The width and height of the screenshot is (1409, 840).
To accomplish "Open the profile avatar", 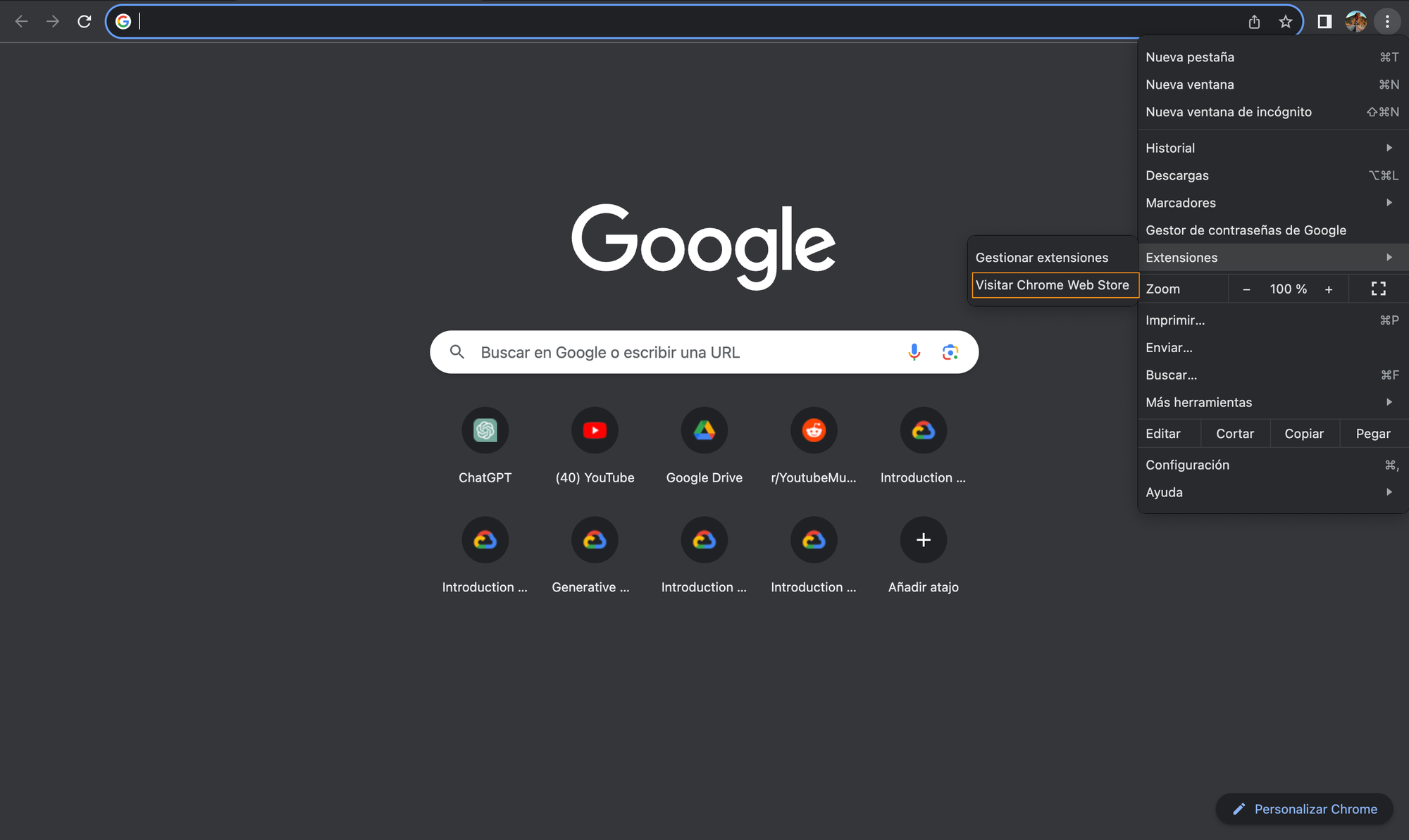I will [x=1356, y=22].
